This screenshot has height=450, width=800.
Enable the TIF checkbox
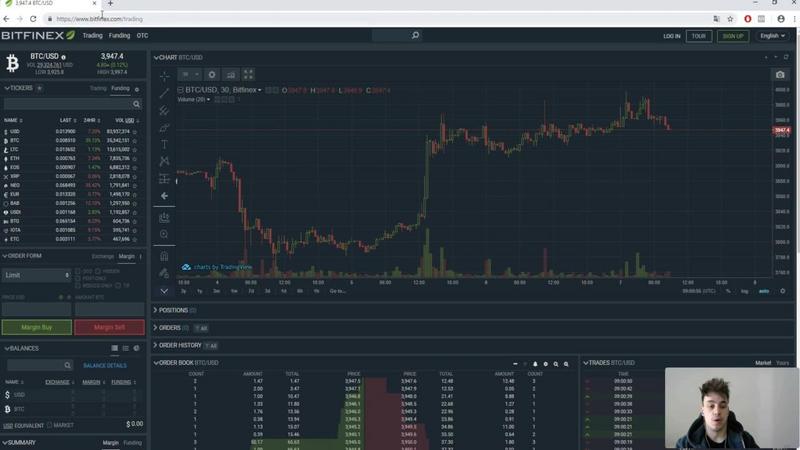(x=118, y=286)
